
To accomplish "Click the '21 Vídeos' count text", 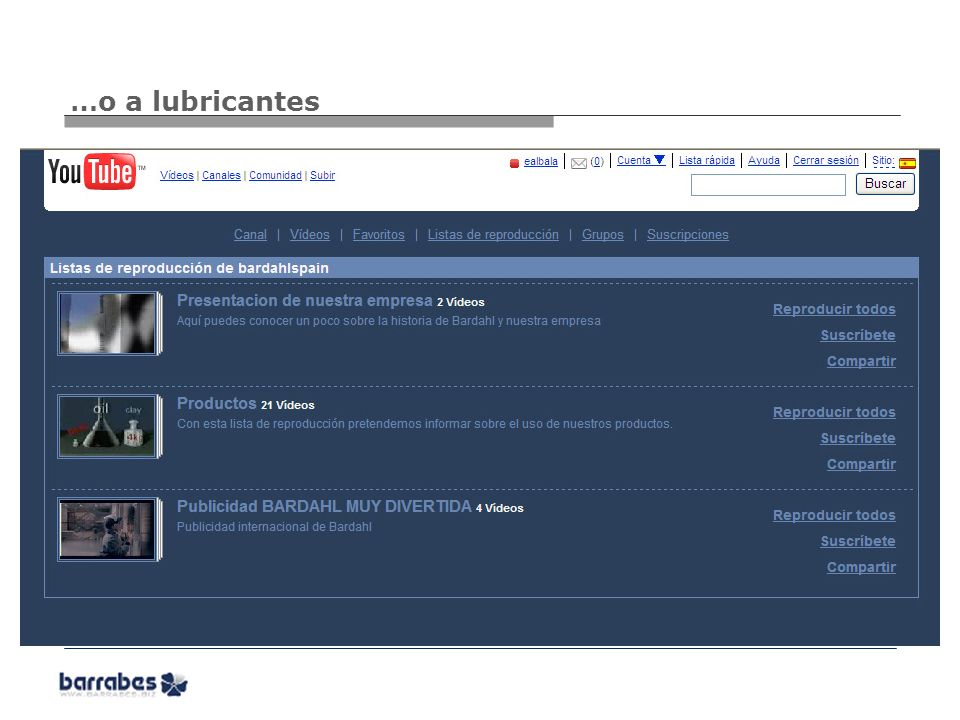I will tap(288, 405).
